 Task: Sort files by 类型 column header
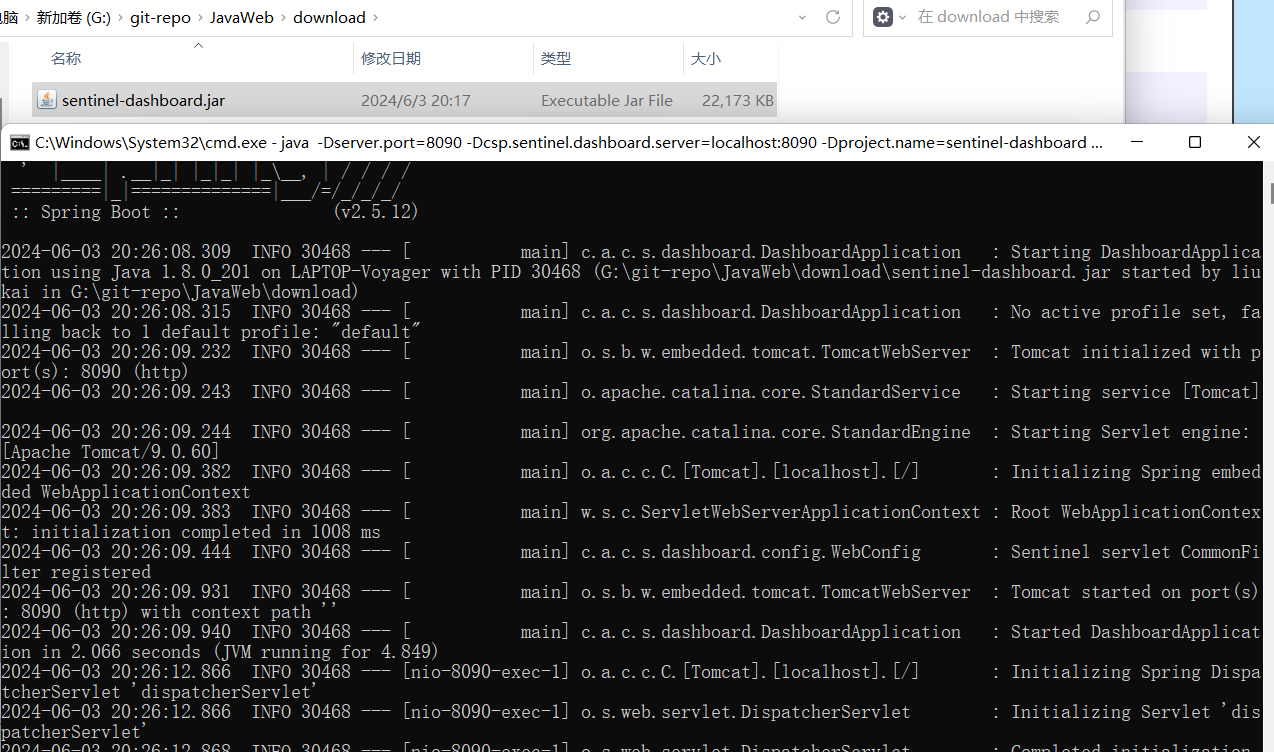coord(555,59)
